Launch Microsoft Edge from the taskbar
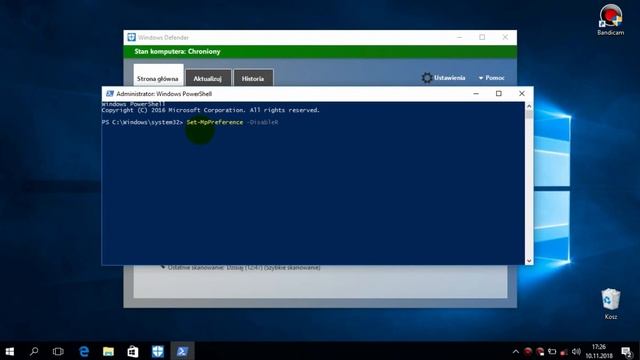This screenshot has height=360, width=640. pos(84,351)
